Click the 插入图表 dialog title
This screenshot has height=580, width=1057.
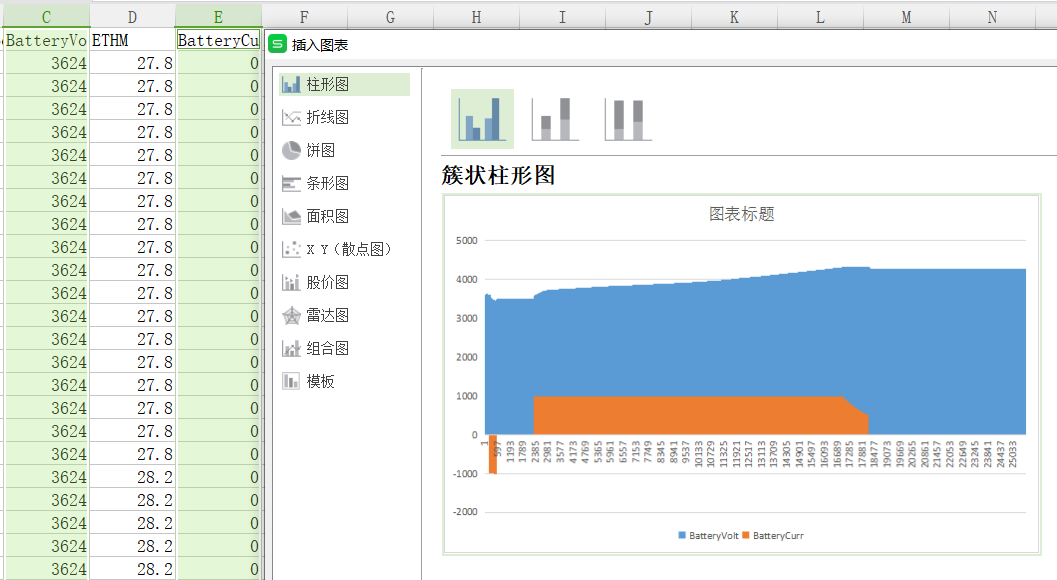pos(320,45)
